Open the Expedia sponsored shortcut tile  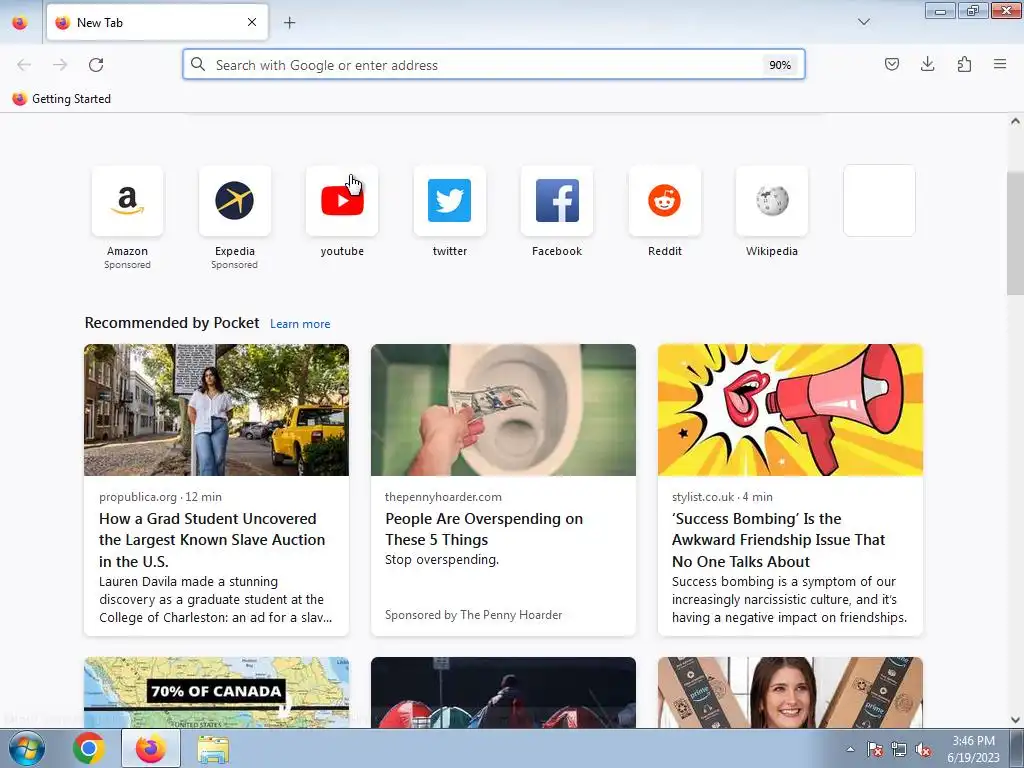point(234,200)
